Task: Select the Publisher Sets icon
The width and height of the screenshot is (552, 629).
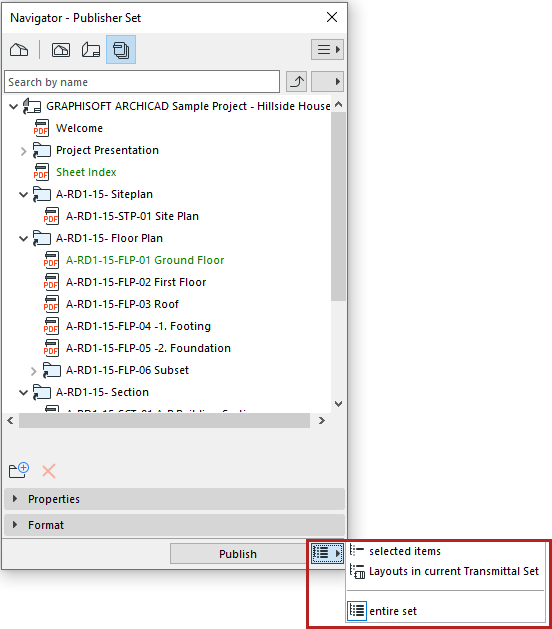Action: point(121,50)
